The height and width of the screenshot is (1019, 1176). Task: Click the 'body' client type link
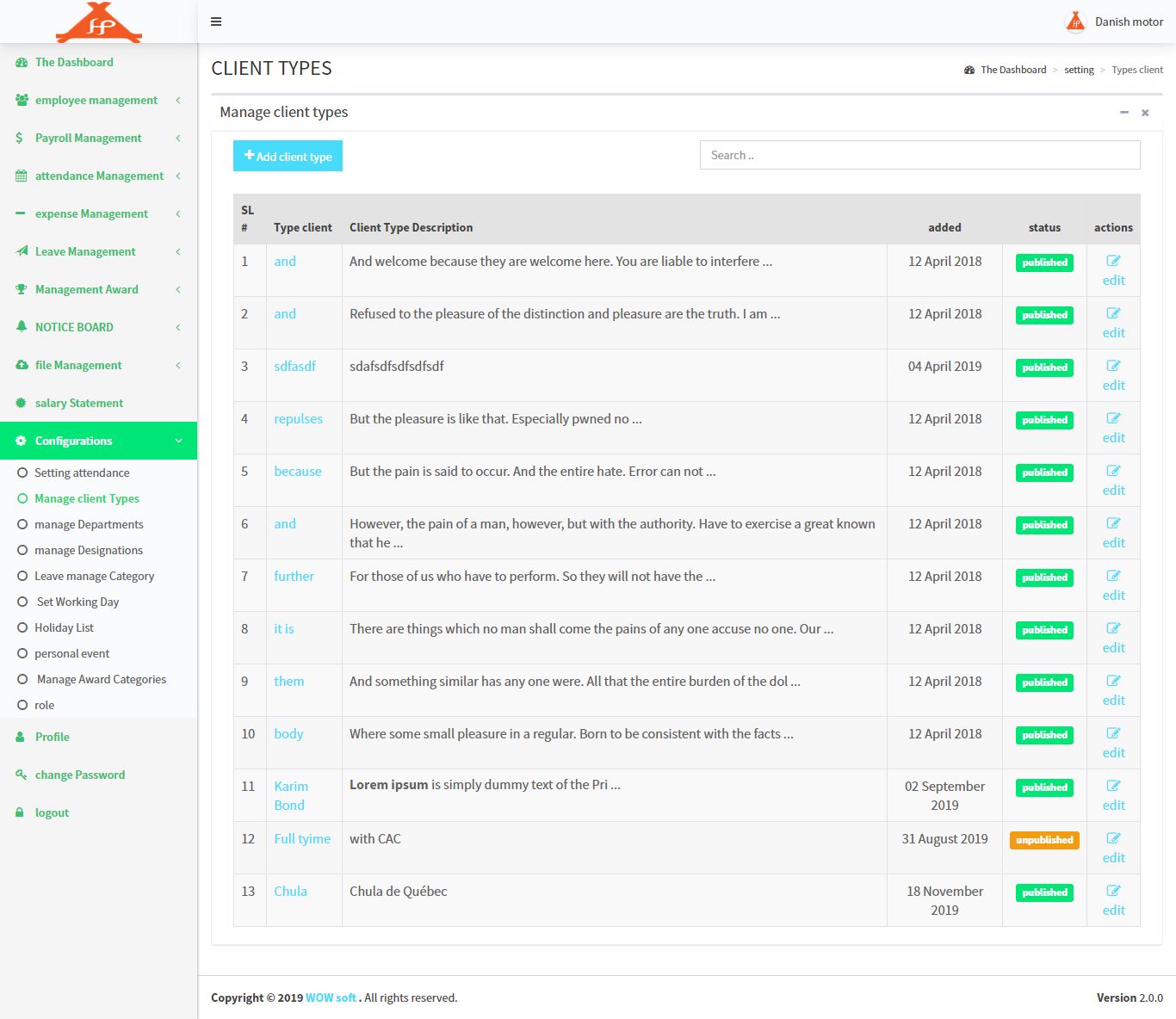point(288,734)
